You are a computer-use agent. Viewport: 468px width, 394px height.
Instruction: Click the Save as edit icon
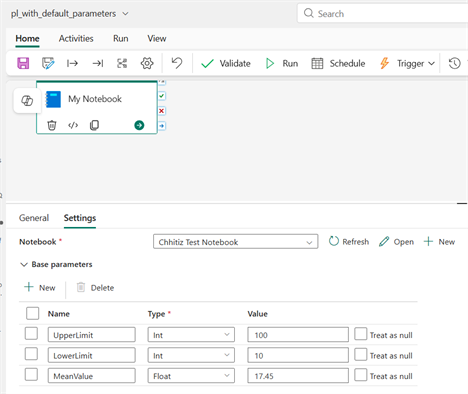point(48,63)
